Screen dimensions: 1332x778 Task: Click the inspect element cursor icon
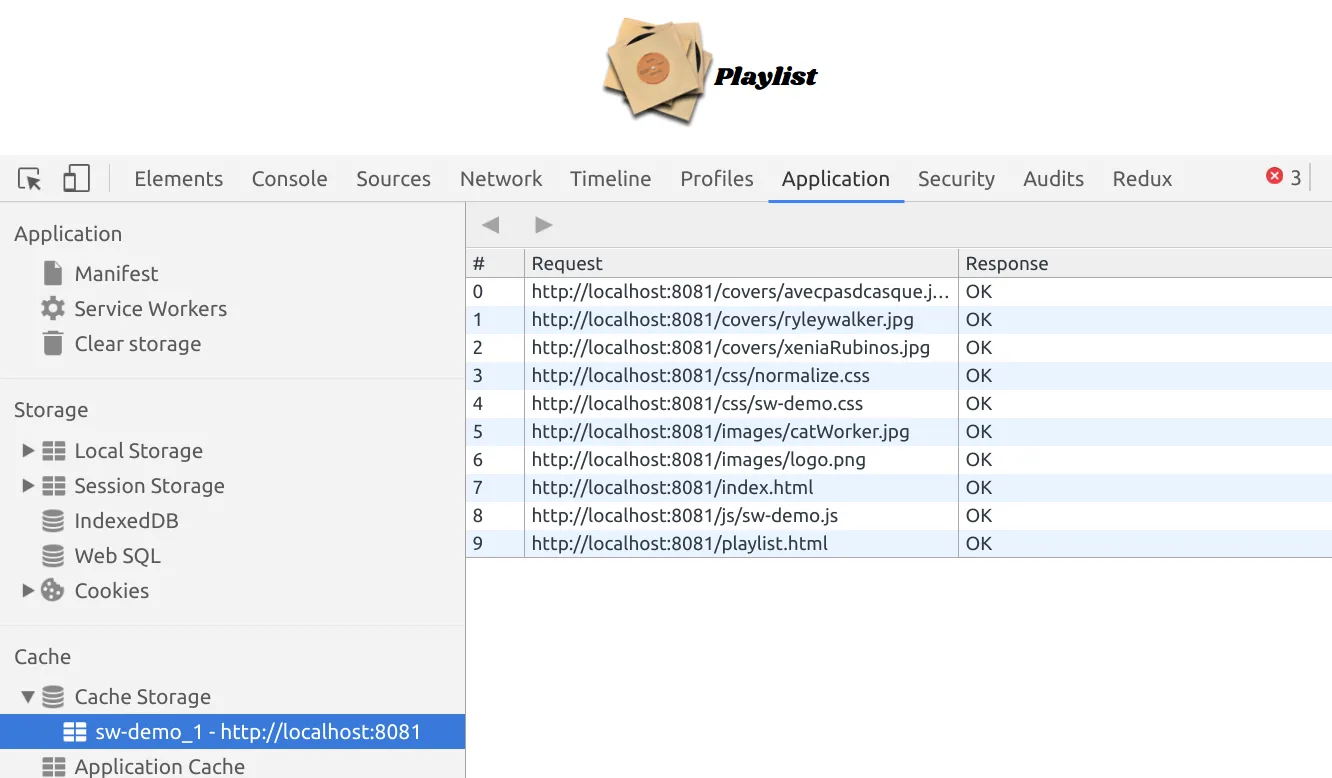click(x=30, y=179)
